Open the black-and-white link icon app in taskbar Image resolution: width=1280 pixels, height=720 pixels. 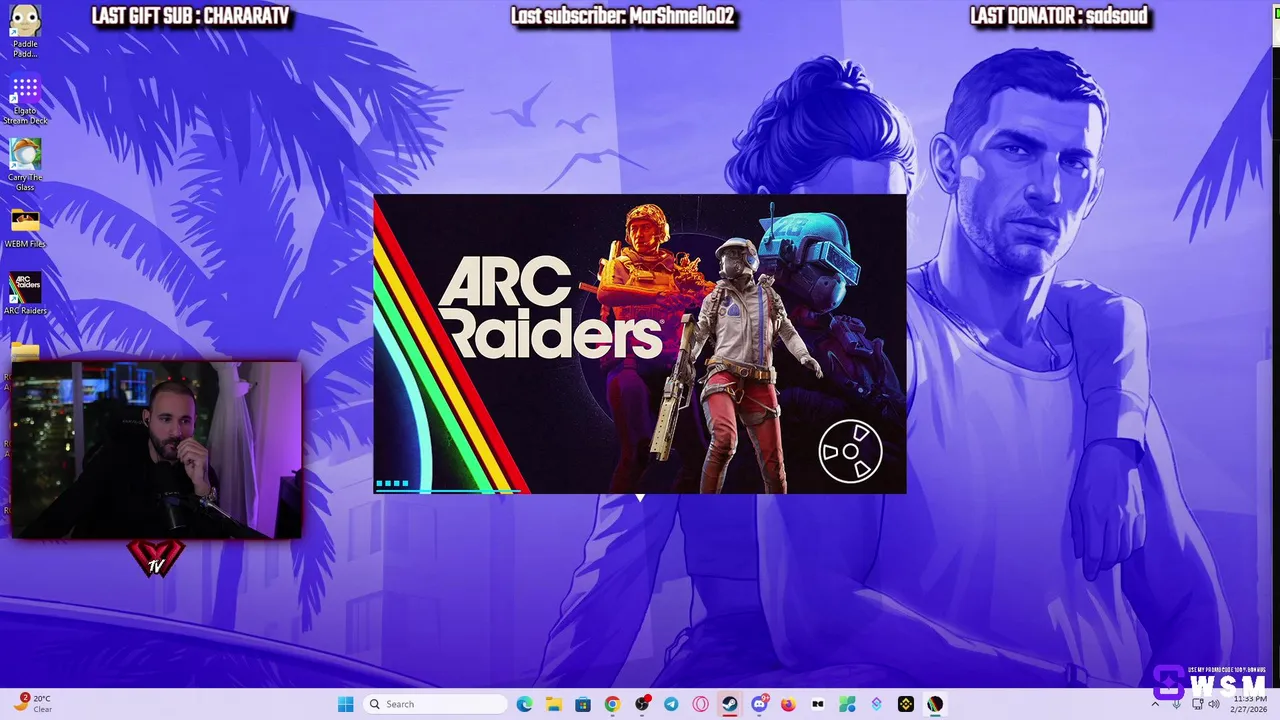coord(817,704)
